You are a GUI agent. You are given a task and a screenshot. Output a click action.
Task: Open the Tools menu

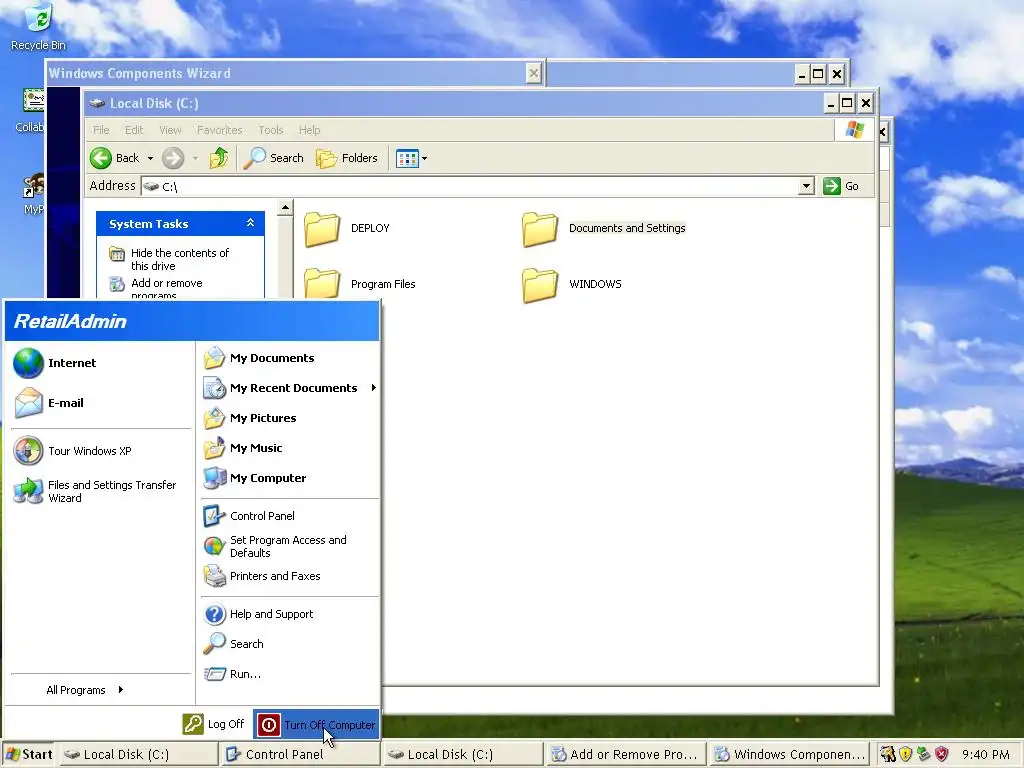(x=270, y=130)
